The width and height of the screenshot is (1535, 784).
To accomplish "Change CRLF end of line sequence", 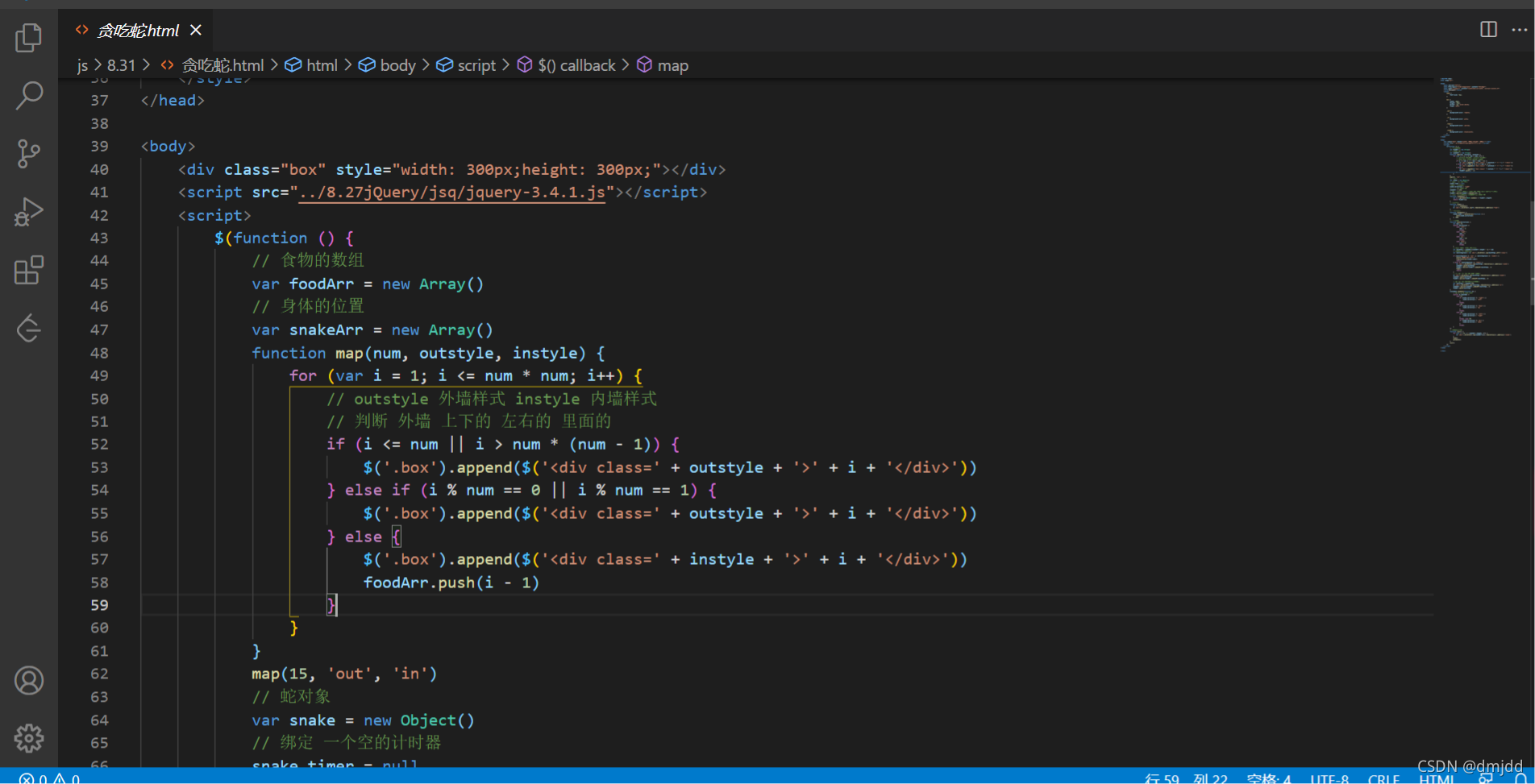I will click(1383, 778).
